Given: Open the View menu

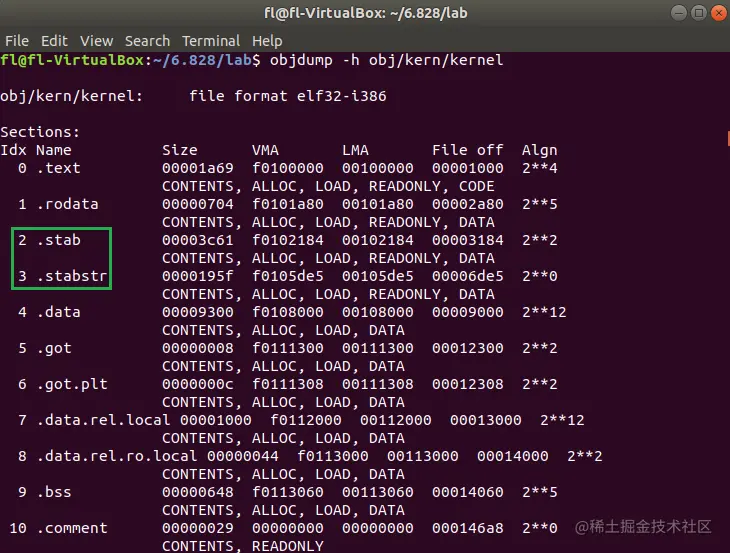Looking at the screenshot, I should pos(96,41).
